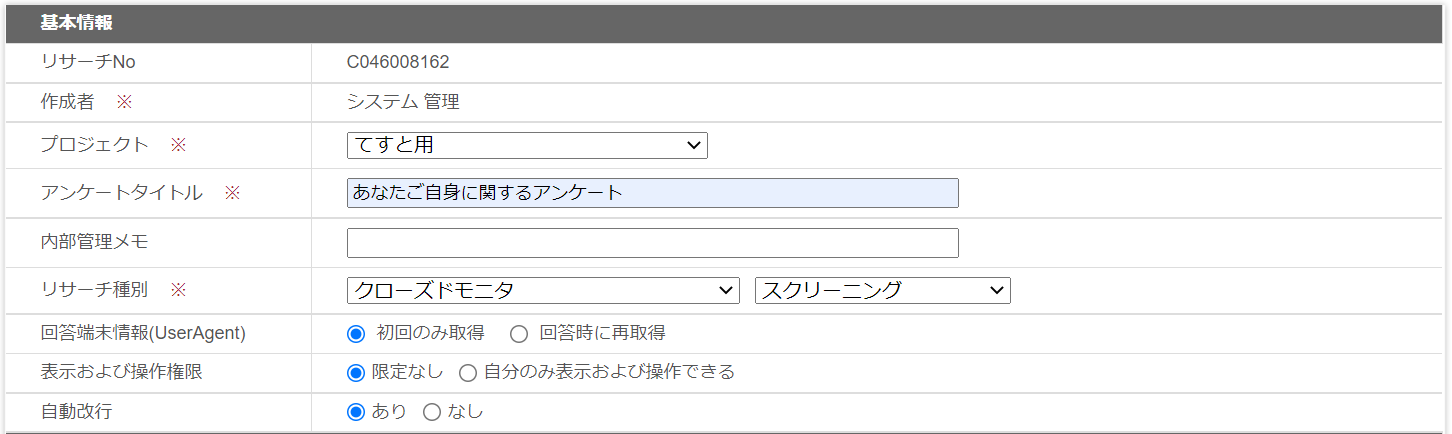This screenshot has width=1452, height=434.
Task: Click the 基本情報 section header
Action: click(x=76, y=23)
